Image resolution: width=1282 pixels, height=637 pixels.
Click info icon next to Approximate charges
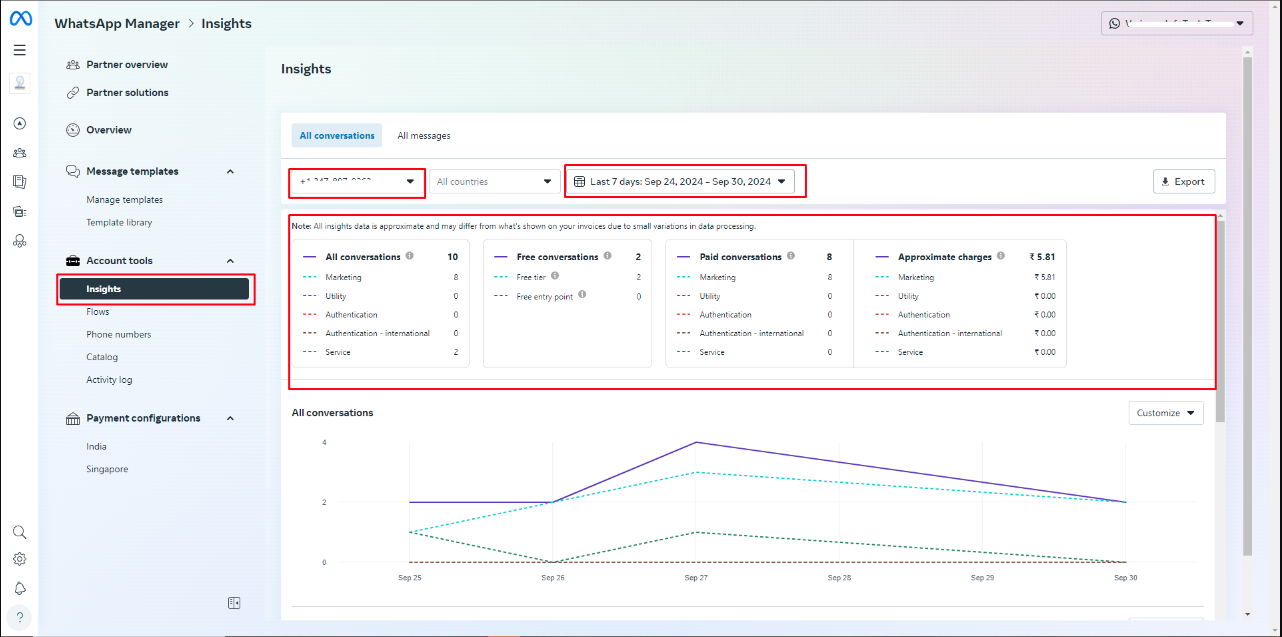tap(1001, 256)
